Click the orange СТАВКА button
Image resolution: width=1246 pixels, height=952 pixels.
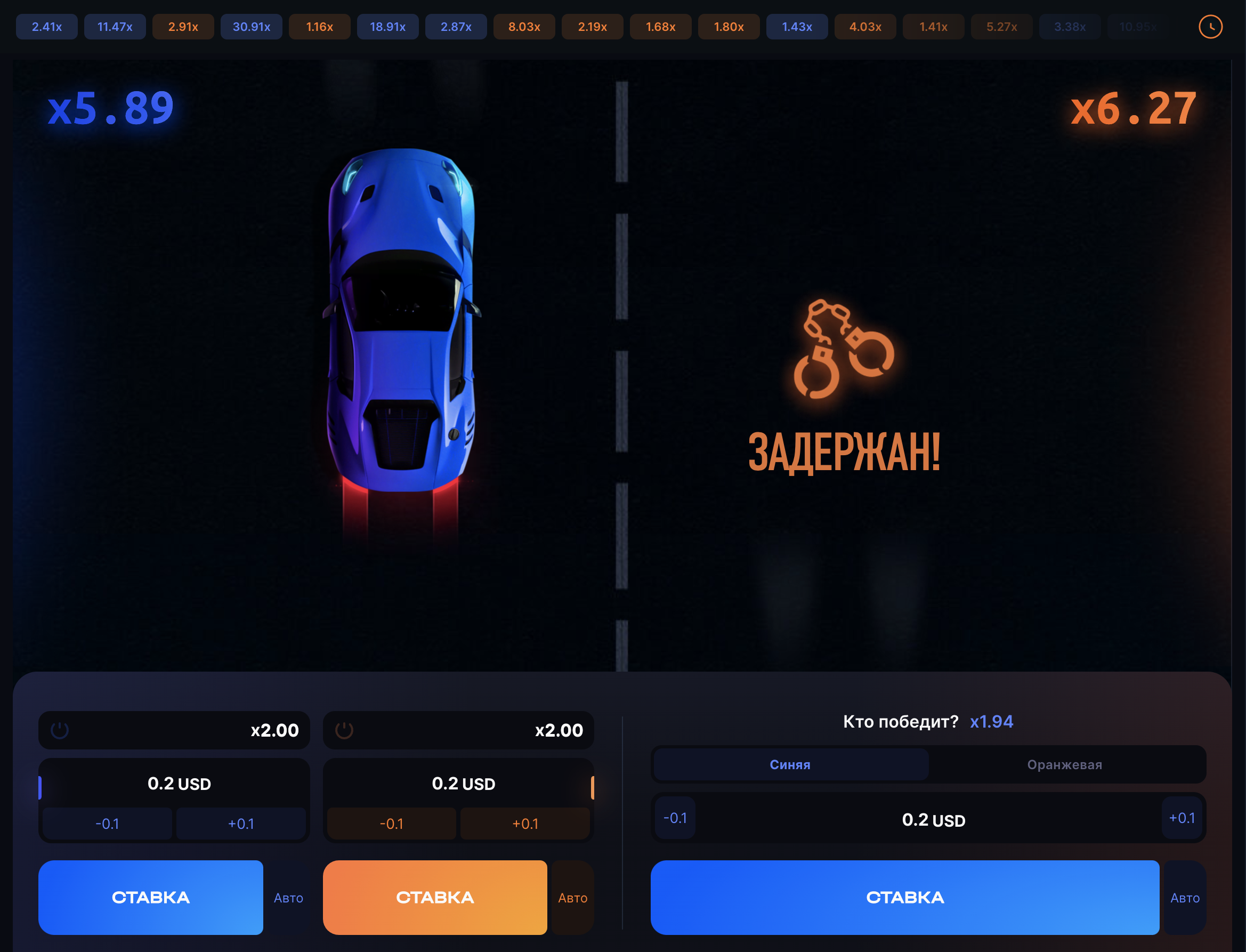tap(434, 898)
